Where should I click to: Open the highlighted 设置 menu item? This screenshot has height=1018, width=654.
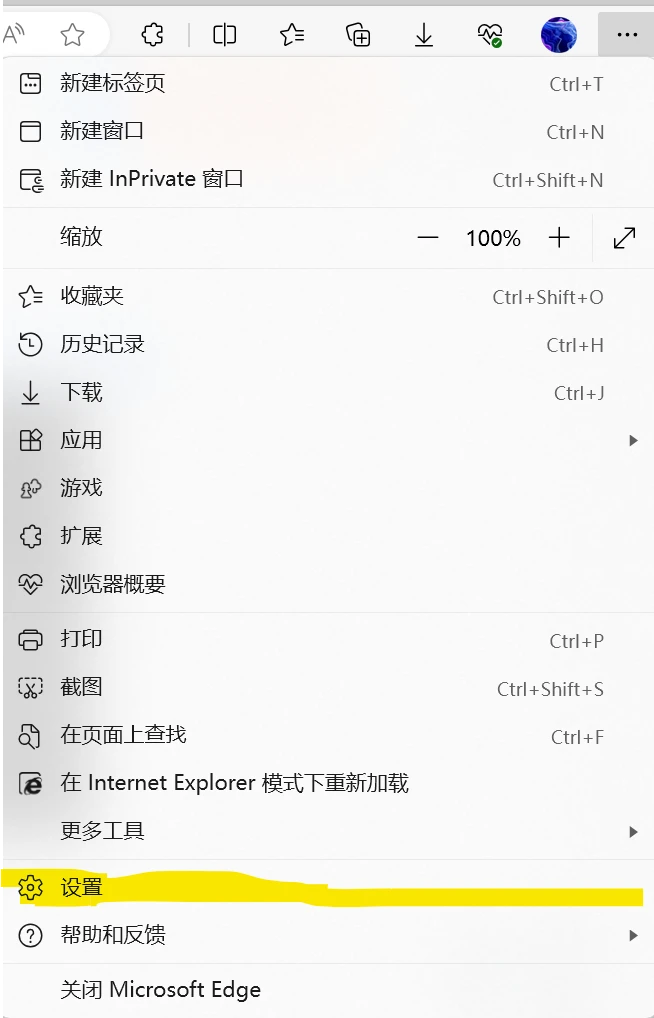click(x=328, y=888)
